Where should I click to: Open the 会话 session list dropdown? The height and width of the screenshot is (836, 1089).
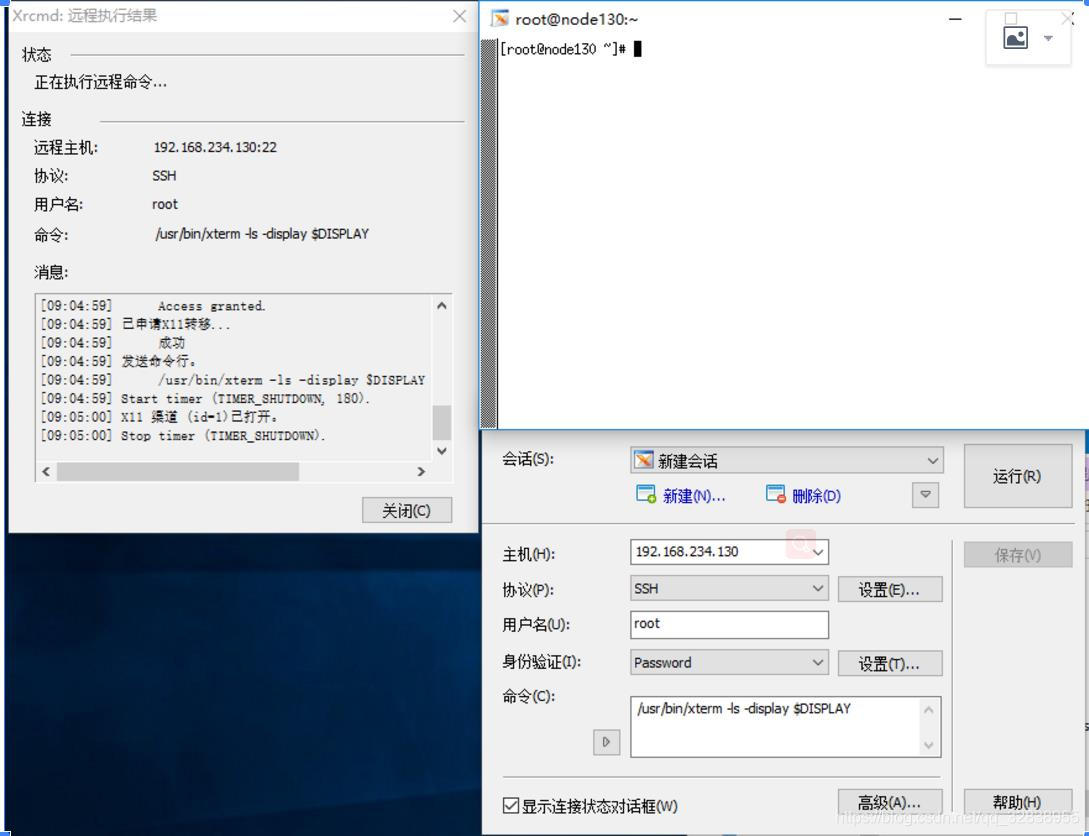pos(932,460)
